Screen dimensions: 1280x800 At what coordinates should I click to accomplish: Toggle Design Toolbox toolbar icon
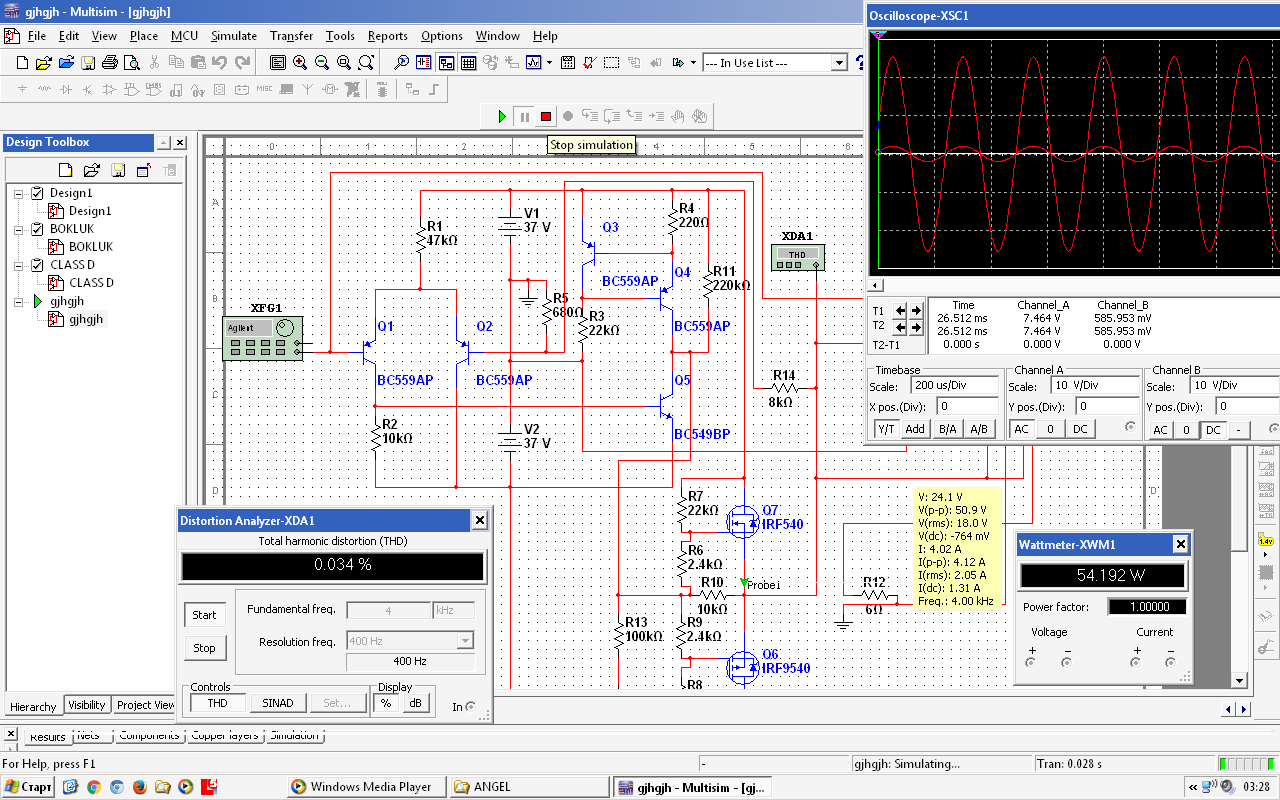tap(445, 62)
